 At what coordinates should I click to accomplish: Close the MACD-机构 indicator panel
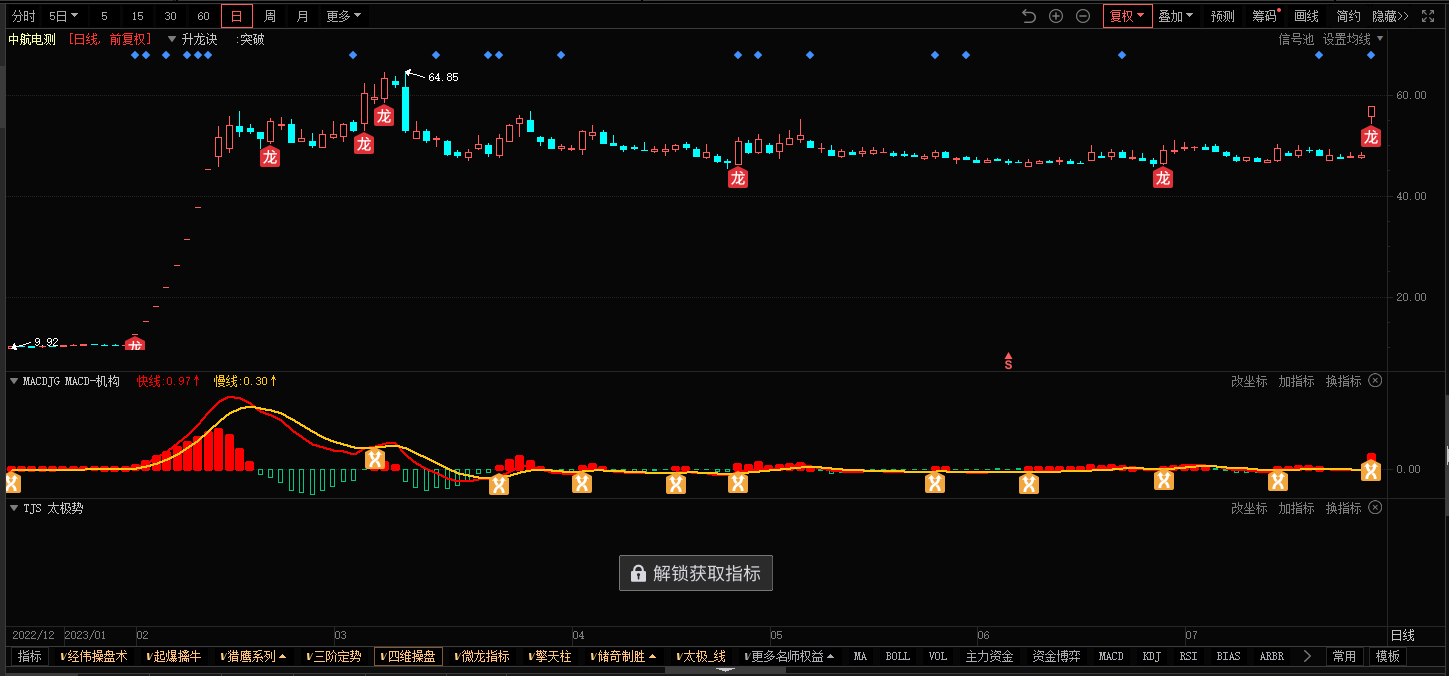tap(1375, 381)
